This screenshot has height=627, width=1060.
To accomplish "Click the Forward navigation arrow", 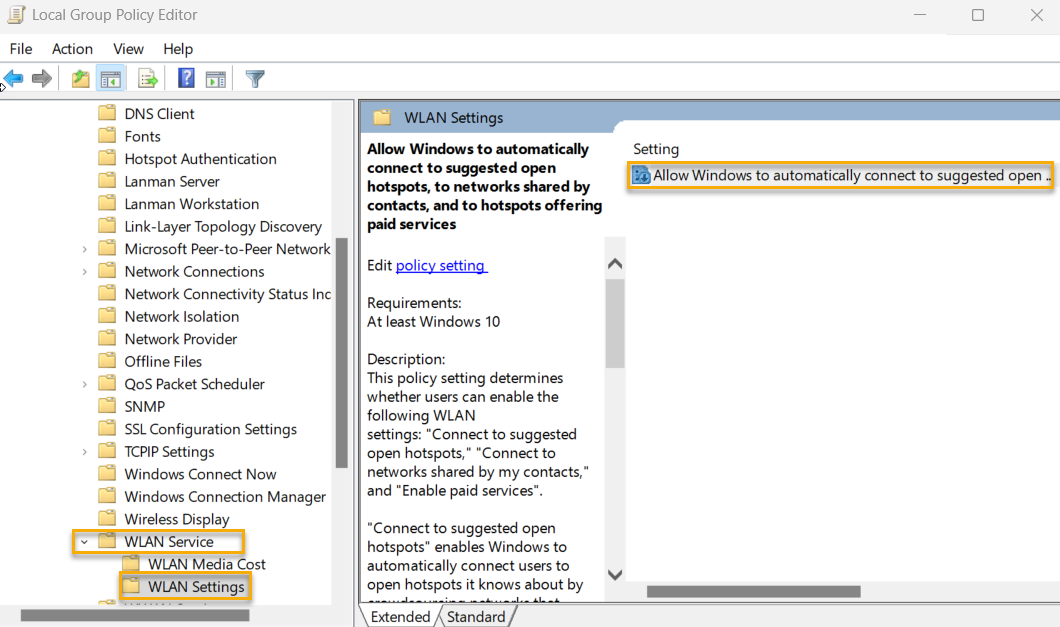I will tap(39, 78).
